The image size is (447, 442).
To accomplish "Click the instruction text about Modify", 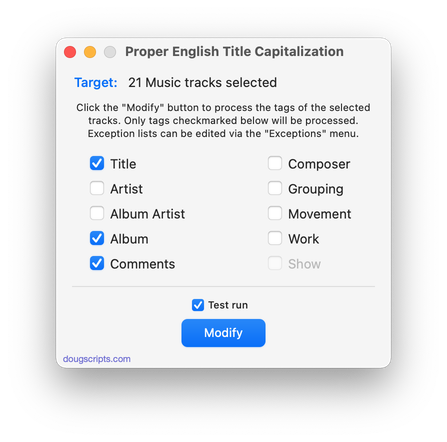I will point(223,120).
